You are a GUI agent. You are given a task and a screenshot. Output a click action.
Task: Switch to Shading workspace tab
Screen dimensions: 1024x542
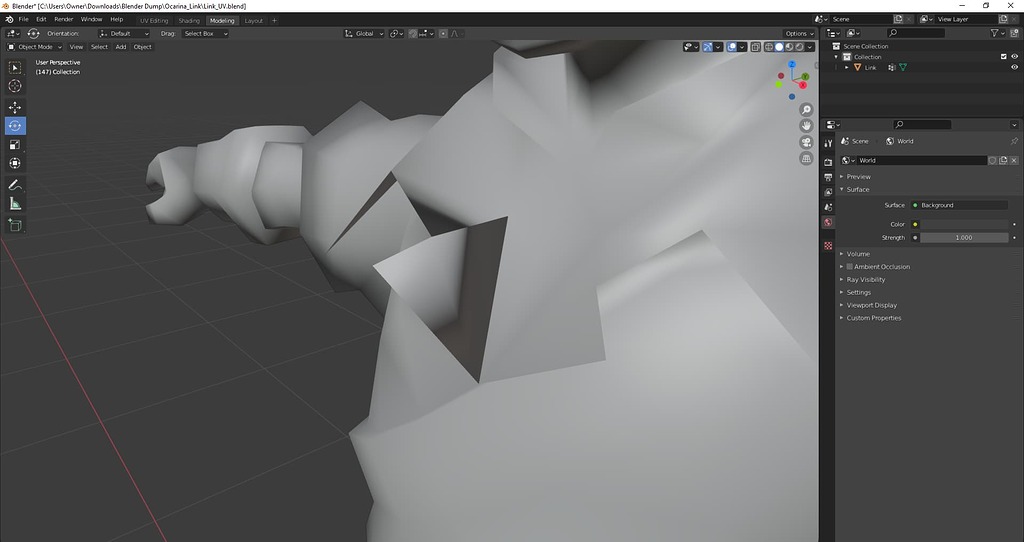pos(189,20)
